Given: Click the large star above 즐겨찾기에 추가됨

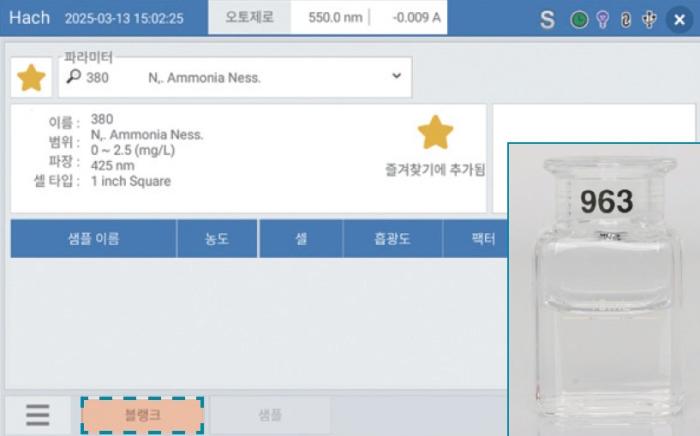Looking at the screenshot, I should [435, 133].
